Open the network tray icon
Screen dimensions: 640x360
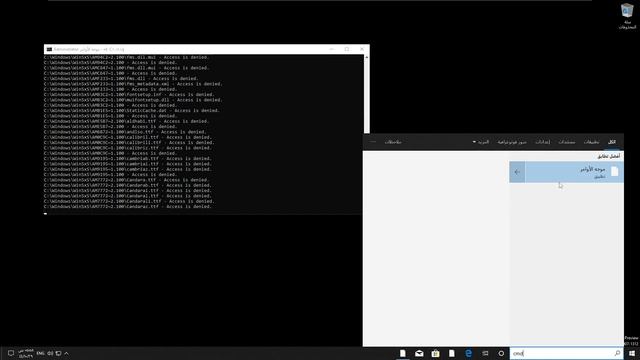point(58,353)
